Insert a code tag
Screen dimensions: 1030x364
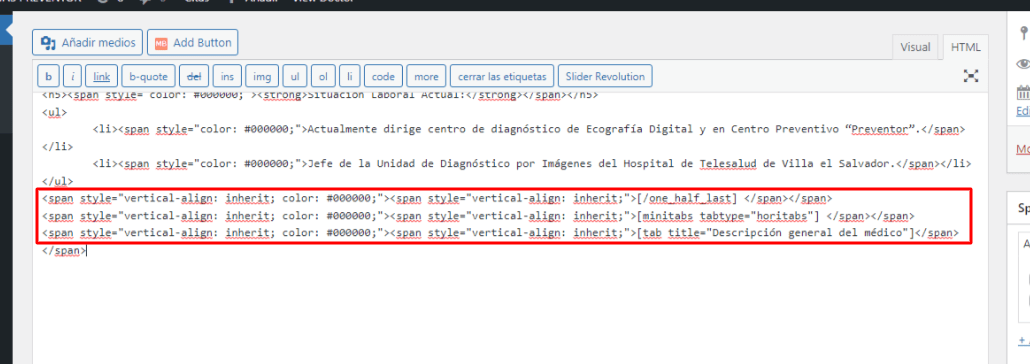[x=383, y=76]
